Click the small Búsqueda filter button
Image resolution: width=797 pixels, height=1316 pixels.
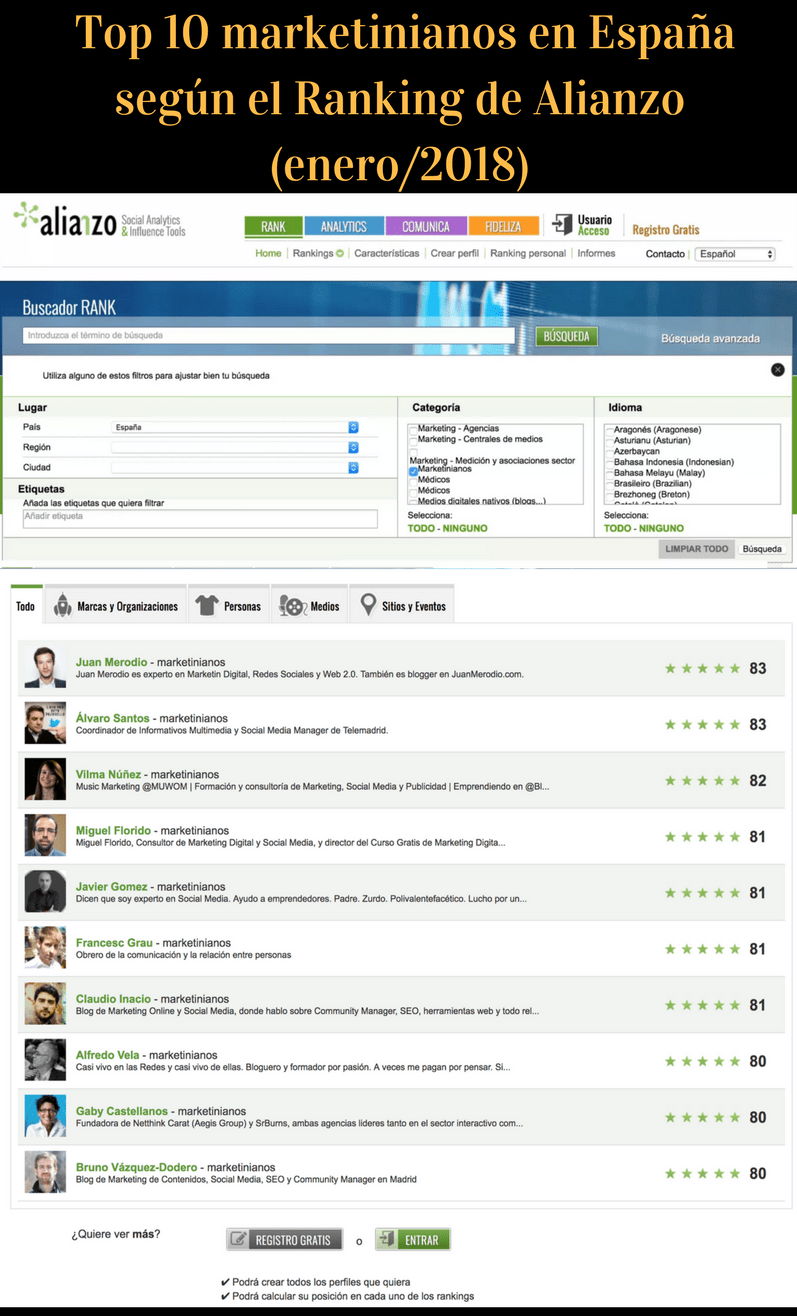[x=763, y=549]
